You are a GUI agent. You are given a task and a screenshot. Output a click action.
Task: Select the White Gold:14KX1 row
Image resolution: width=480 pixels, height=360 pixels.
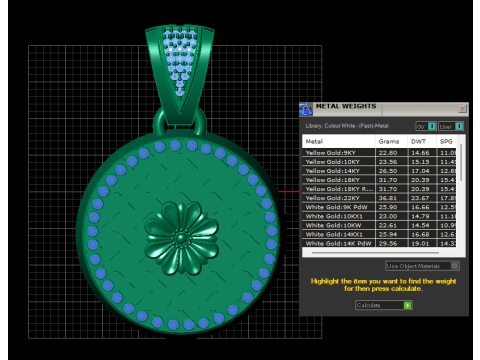[379, 234]
